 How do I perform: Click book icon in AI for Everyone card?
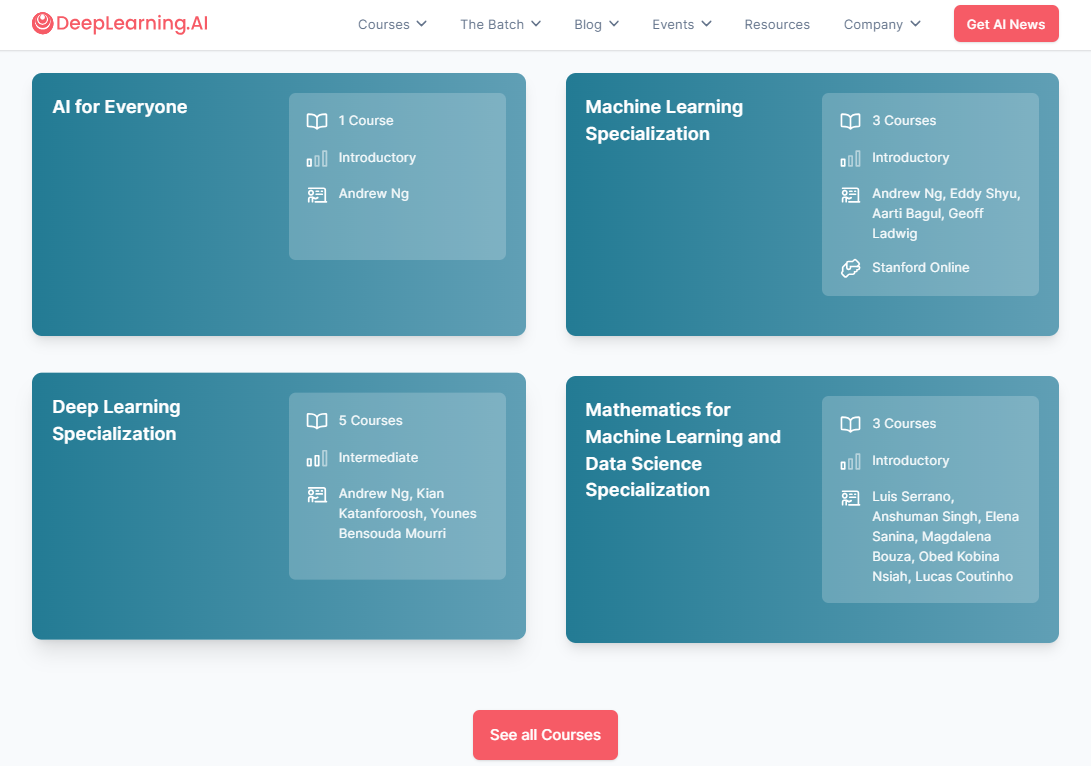pyautogui.click(x=317, y=121)
